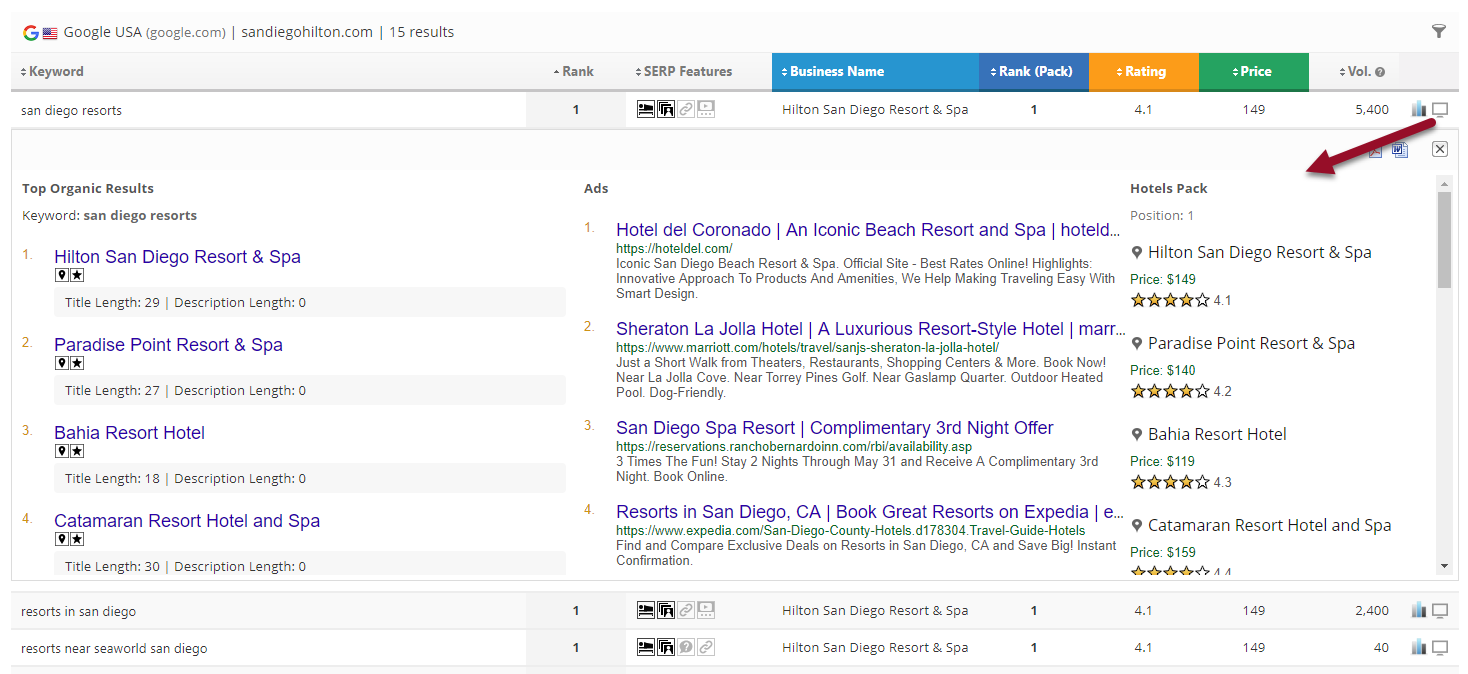
Task: Close the expanded SERP details panel
Action: point(1439,149)
